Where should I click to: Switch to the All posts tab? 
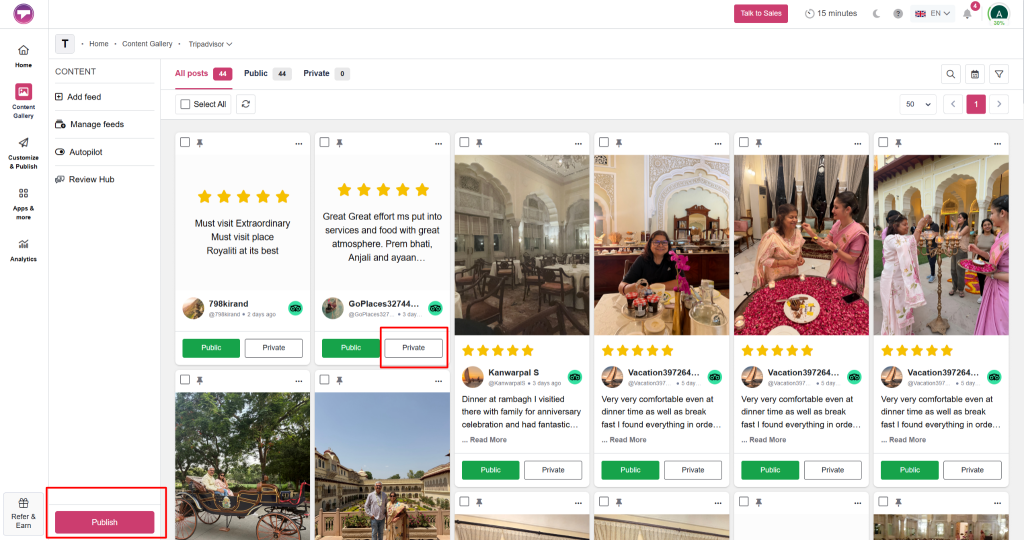[203, 74]
